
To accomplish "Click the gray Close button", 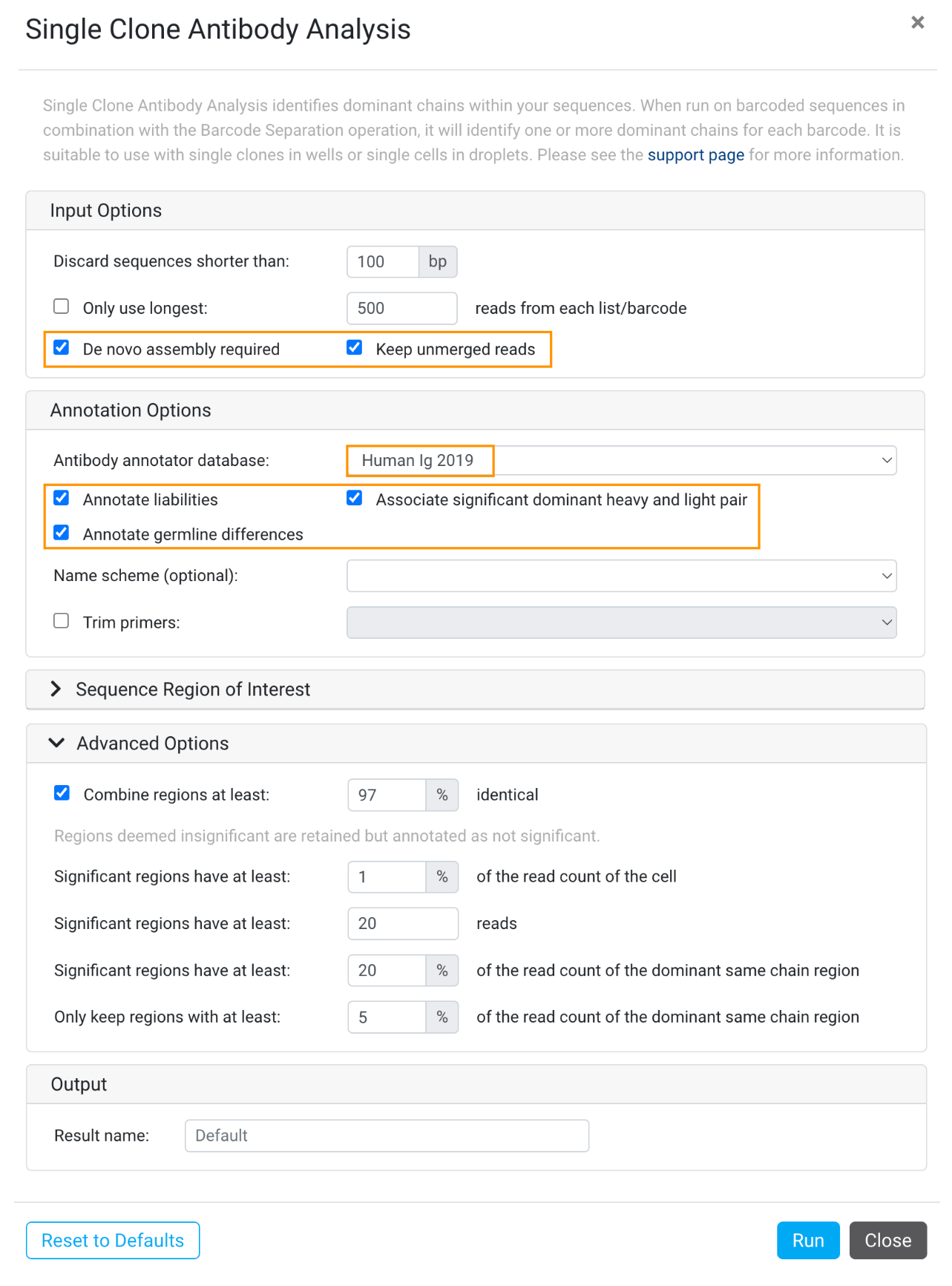I will pyautogui.click(x=888, y=1241).
